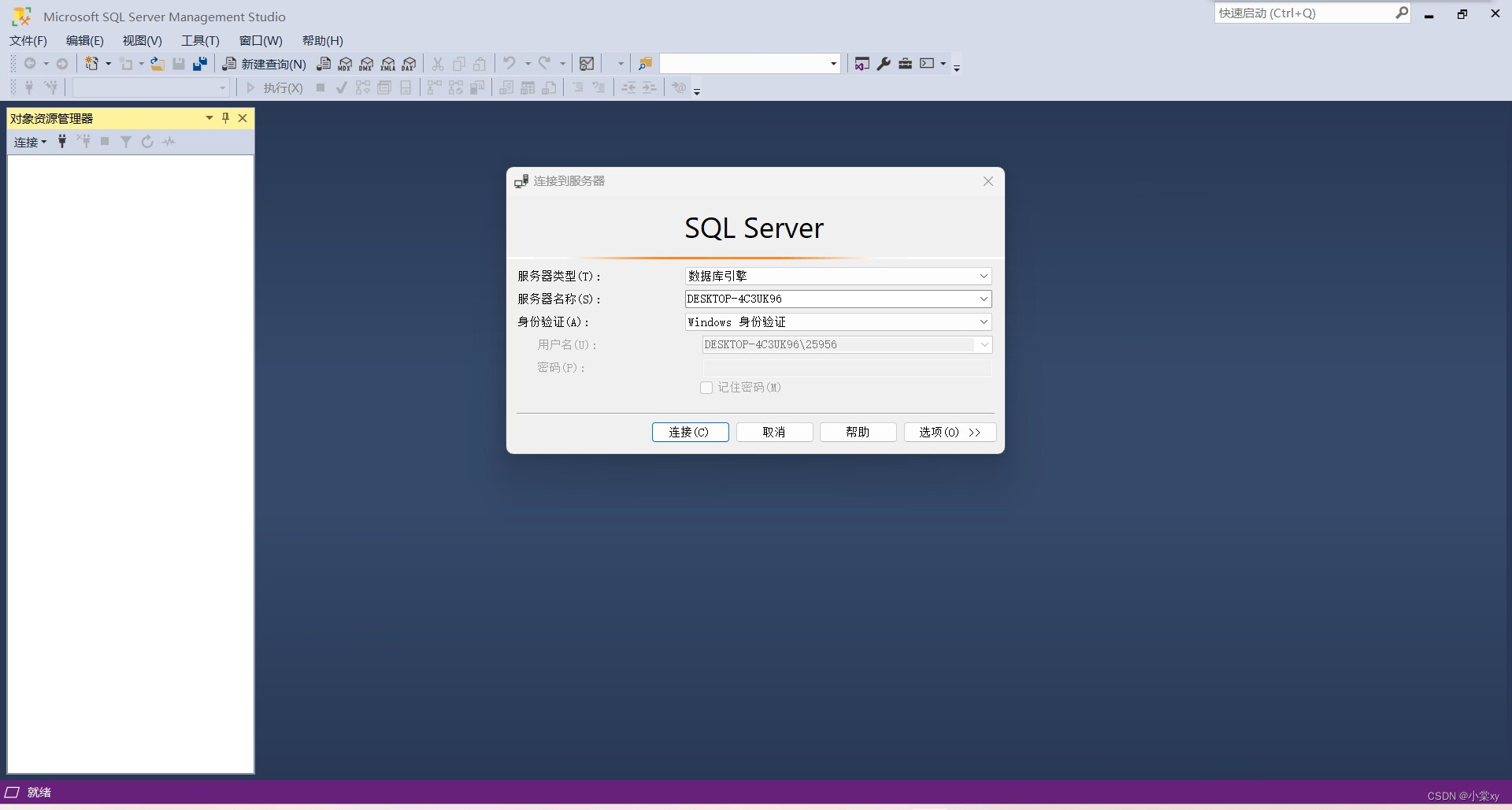Click the DMX query icon
The width and height of the screenshot is (1512, 810).
(366, 64)
